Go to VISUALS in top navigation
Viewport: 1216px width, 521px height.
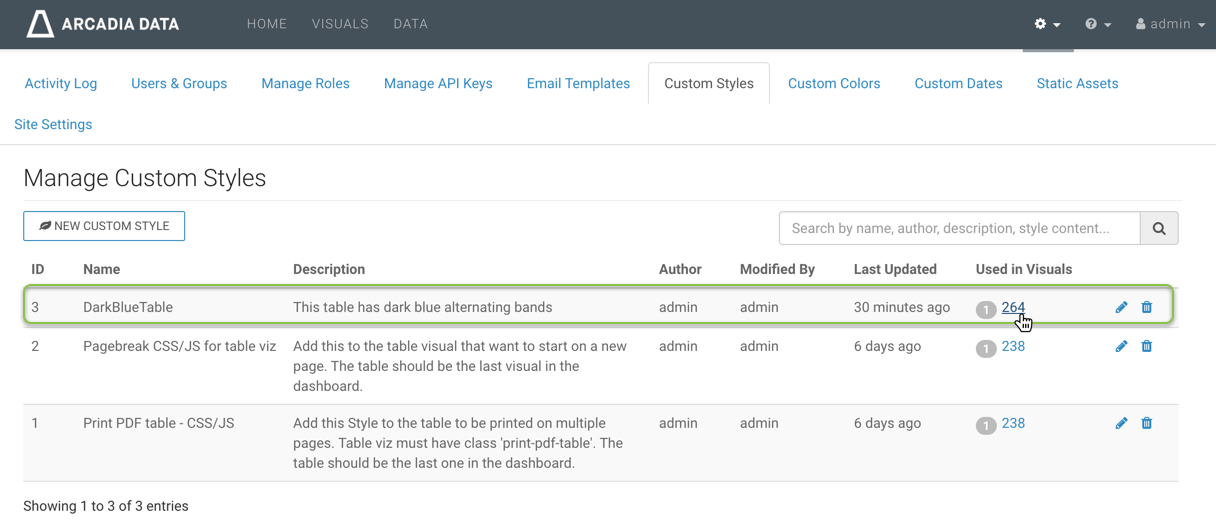pyautogui.click(x=340, y=24)
